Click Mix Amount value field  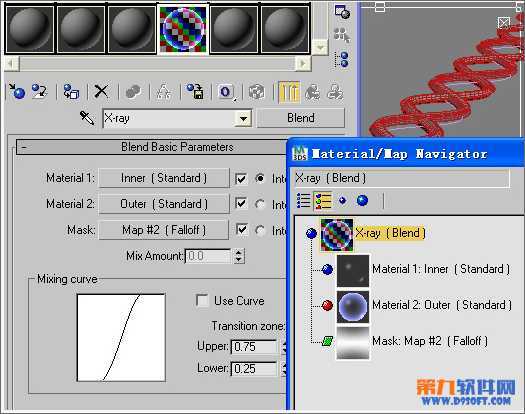pos(208,256)
